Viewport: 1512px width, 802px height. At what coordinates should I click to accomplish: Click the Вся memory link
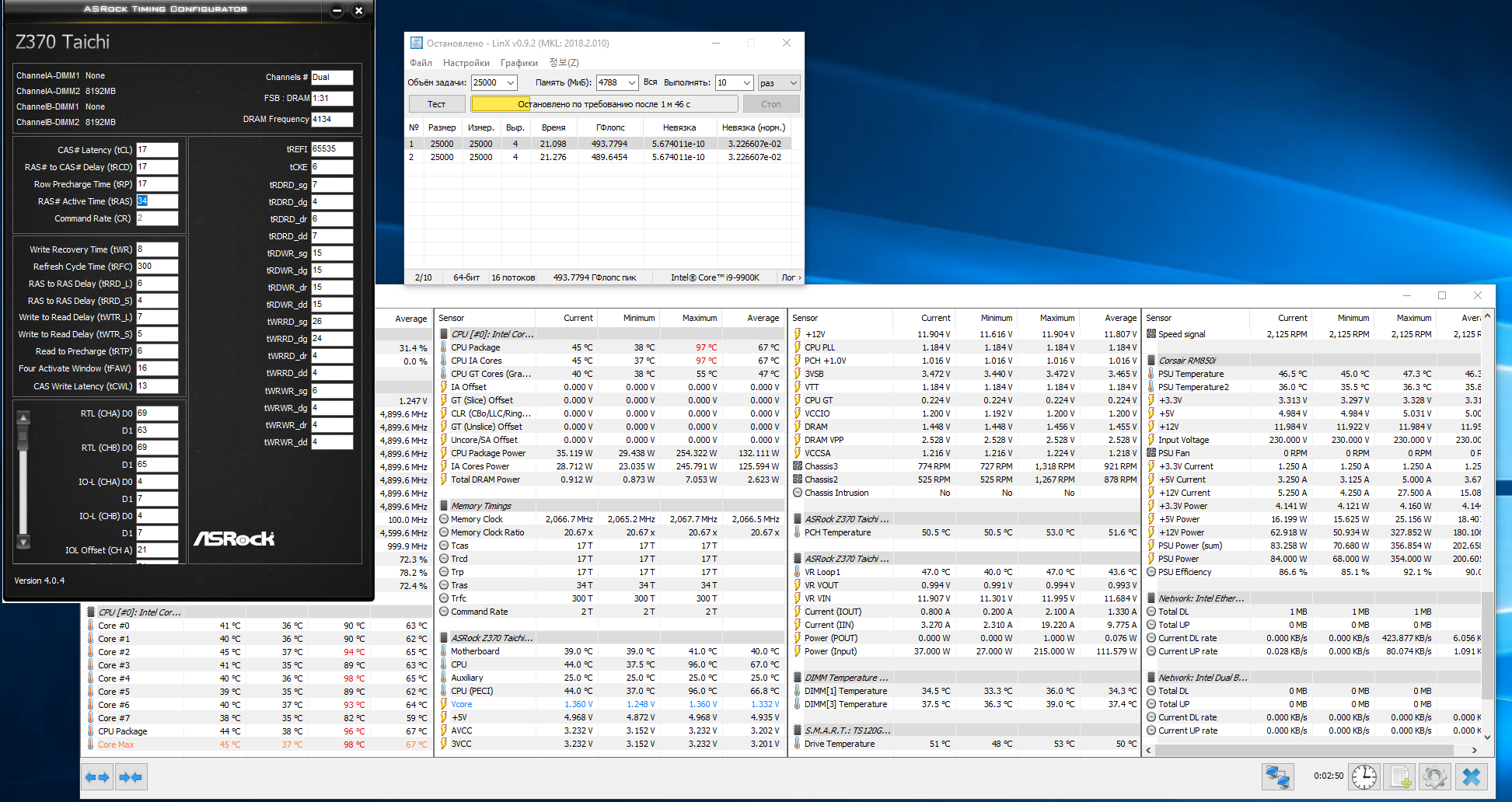pyautogui.click(x=650, y=82)
